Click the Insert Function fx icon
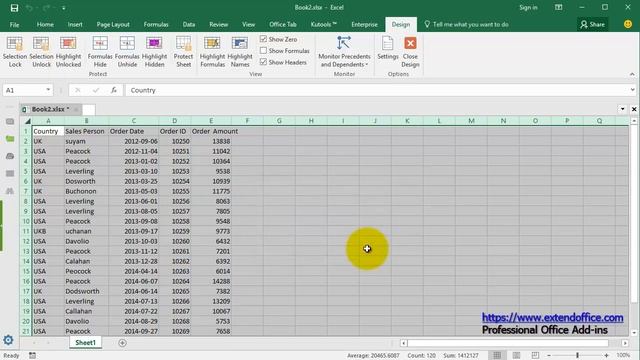 click(113, 90)
